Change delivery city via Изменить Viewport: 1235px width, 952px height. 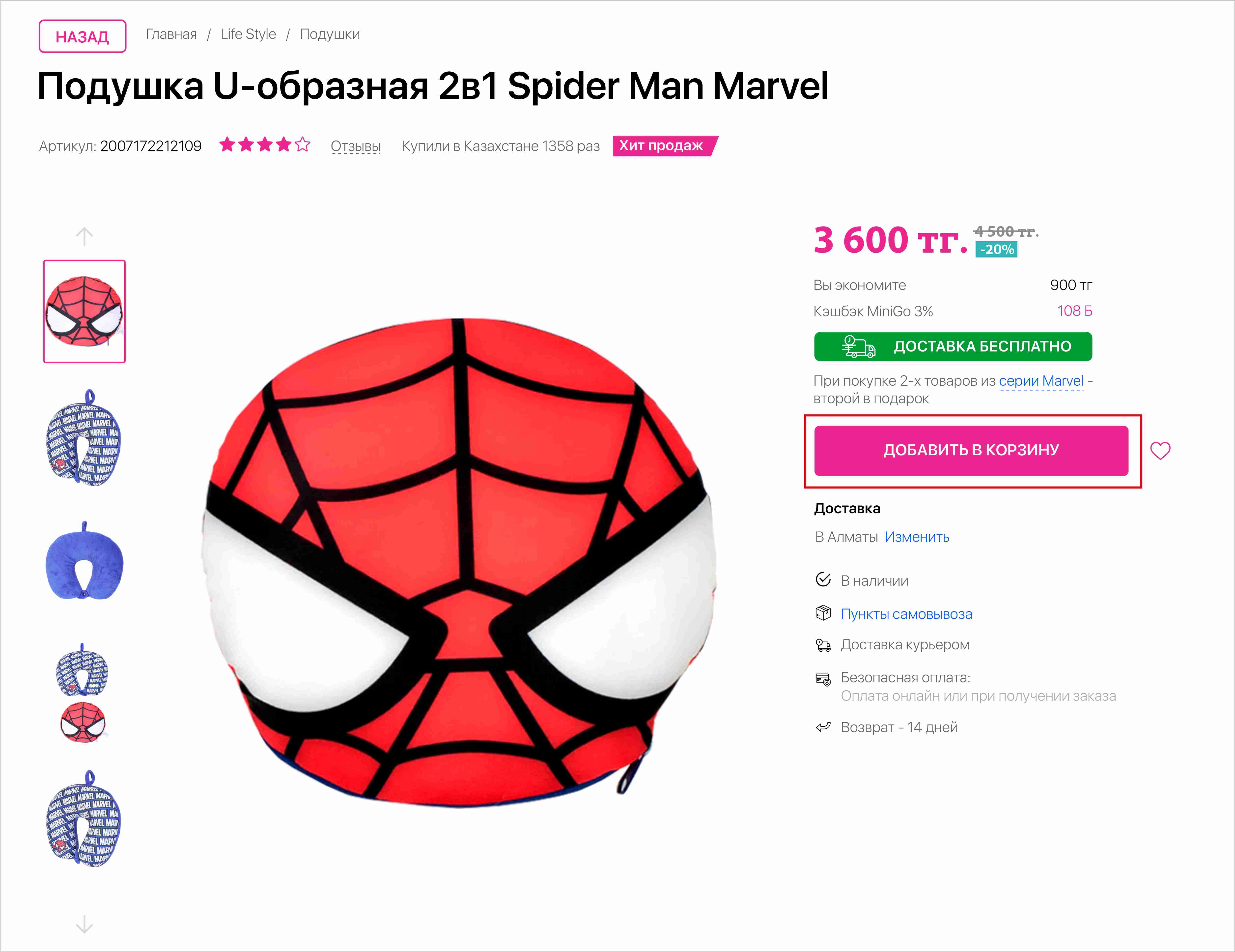tap(917, 537)
